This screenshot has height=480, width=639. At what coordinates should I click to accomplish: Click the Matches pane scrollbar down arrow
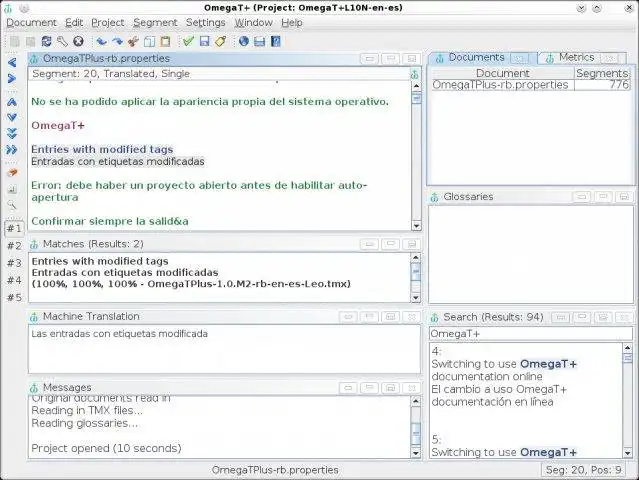(x=415, y=298)
